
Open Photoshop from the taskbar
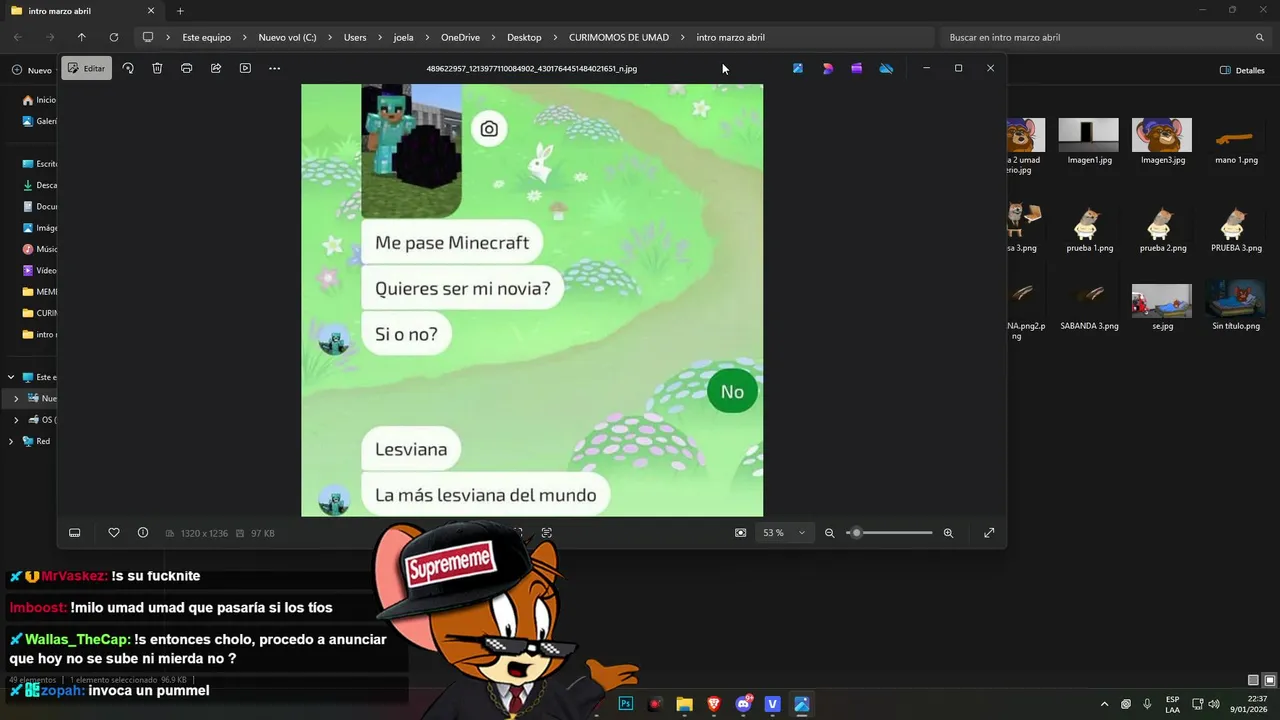tap(626, 704)
